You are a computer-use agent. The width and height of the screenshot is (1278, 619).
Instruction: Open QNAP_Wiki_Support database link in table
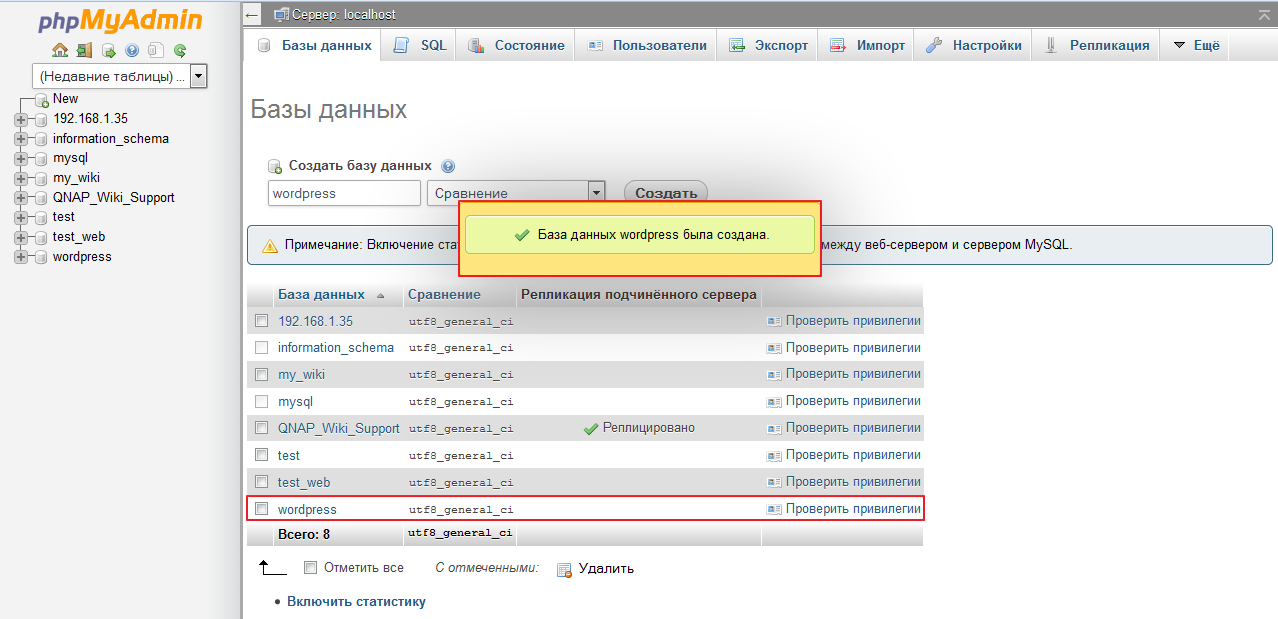click(x=339, y=428)
